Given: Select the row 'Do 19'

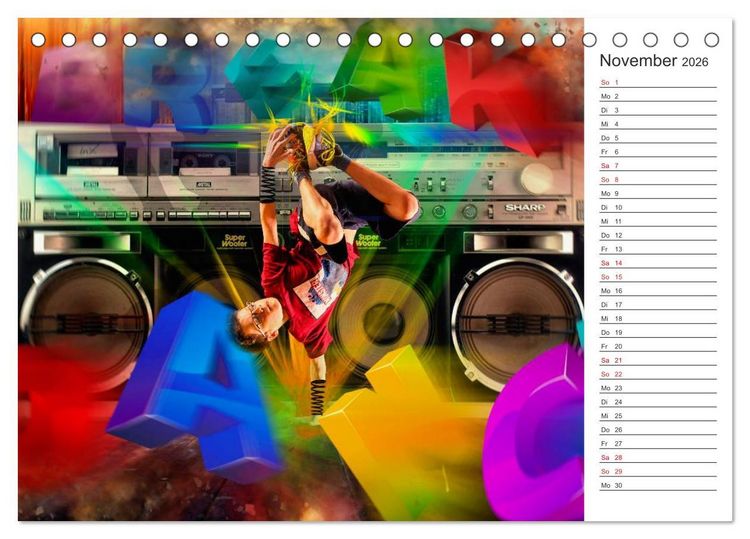Looking at the screenshot, I should point(658,332).
